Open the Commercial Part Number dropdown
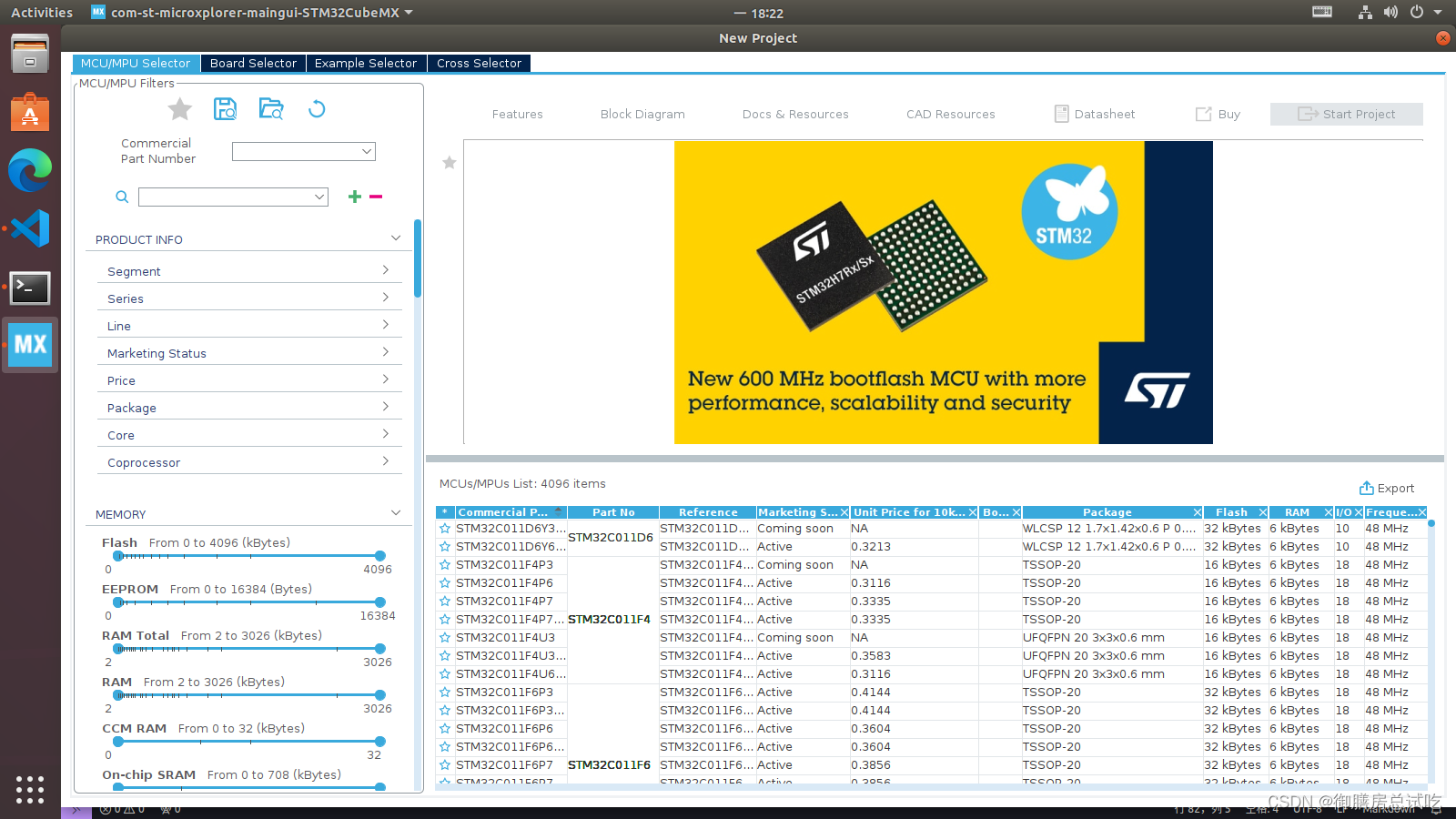 [366, 151]
